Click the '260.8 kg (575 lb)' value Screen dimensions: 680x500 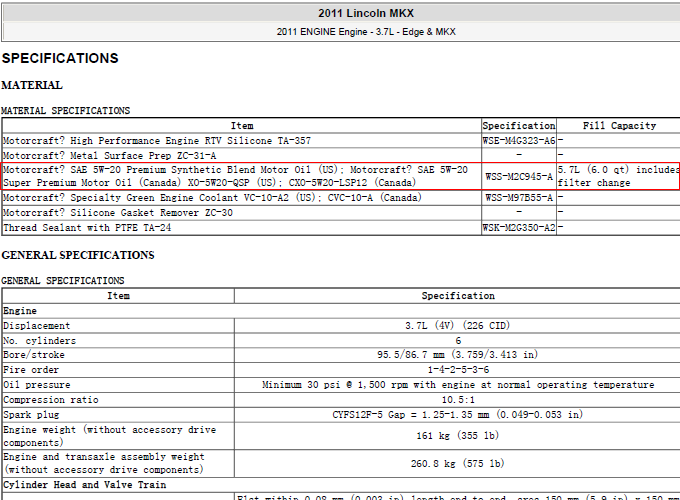458,464
